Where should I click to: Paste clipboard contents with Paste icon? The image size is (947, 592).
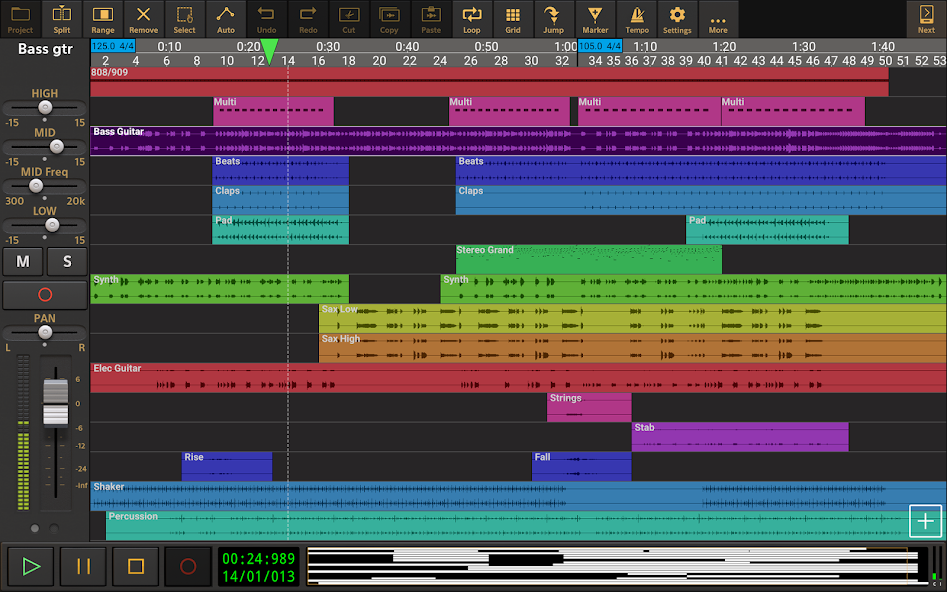430,18
